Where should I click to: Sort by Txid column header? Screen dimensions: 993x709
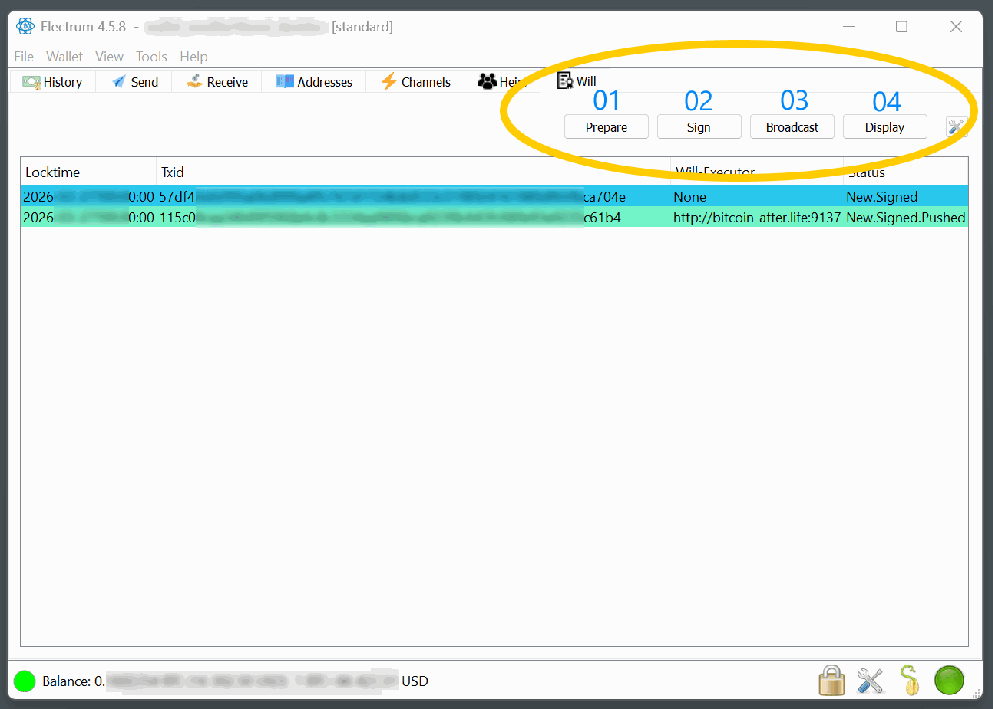pyautogui.click(x=413, y=172)
